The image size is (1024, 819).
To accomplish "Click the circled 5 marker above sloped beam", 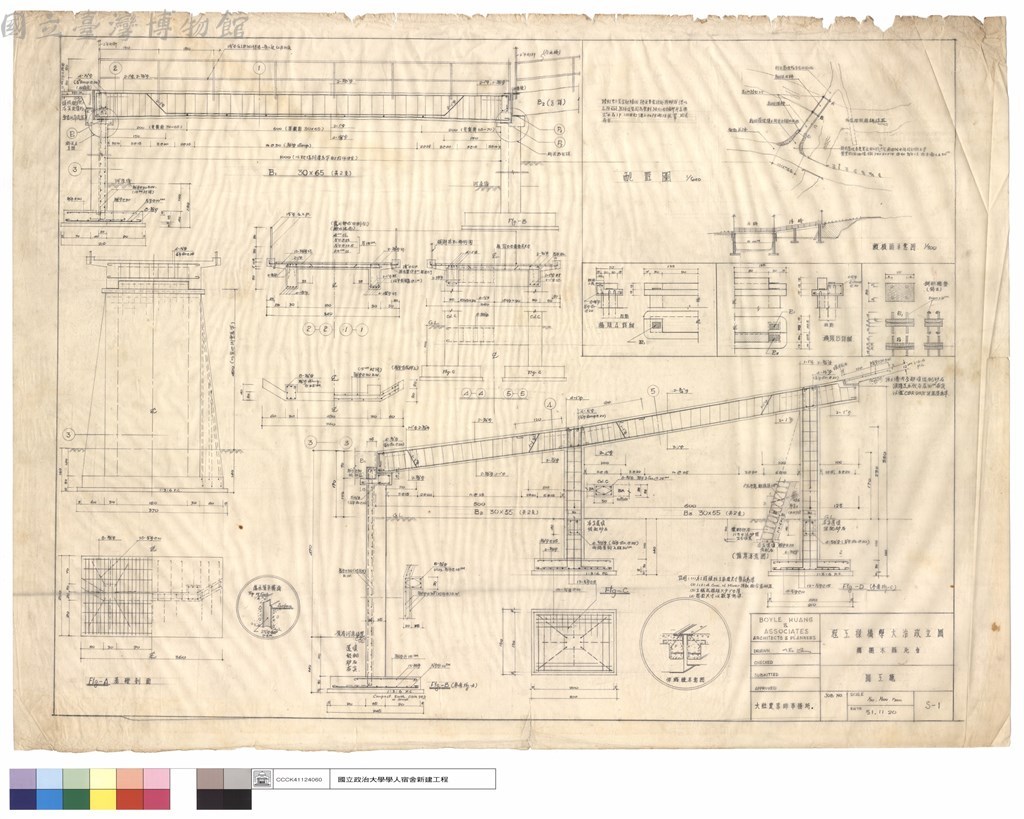I will [x=652, y=391].
